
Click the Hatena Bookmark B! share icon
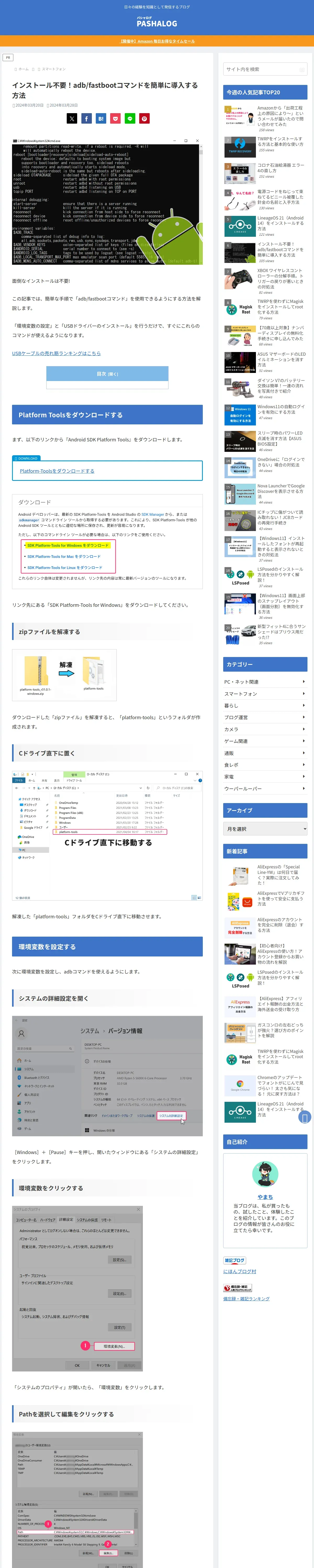tap(100, 119)
